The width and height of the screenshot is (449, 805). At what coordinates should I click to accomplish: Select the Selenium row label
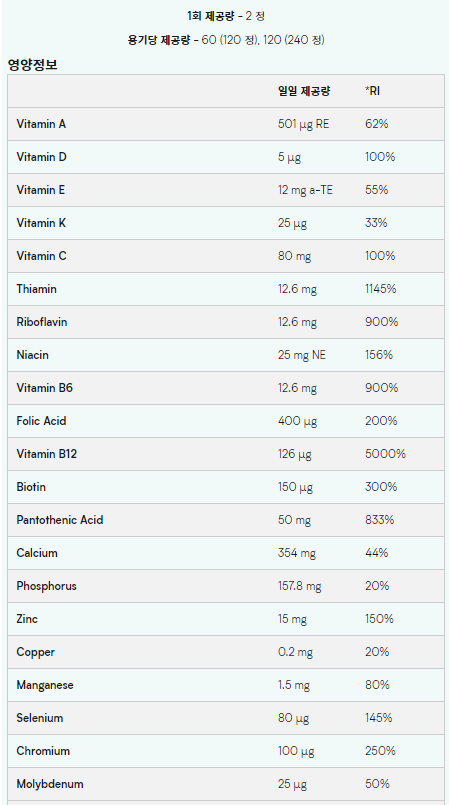tap(40, 718)
